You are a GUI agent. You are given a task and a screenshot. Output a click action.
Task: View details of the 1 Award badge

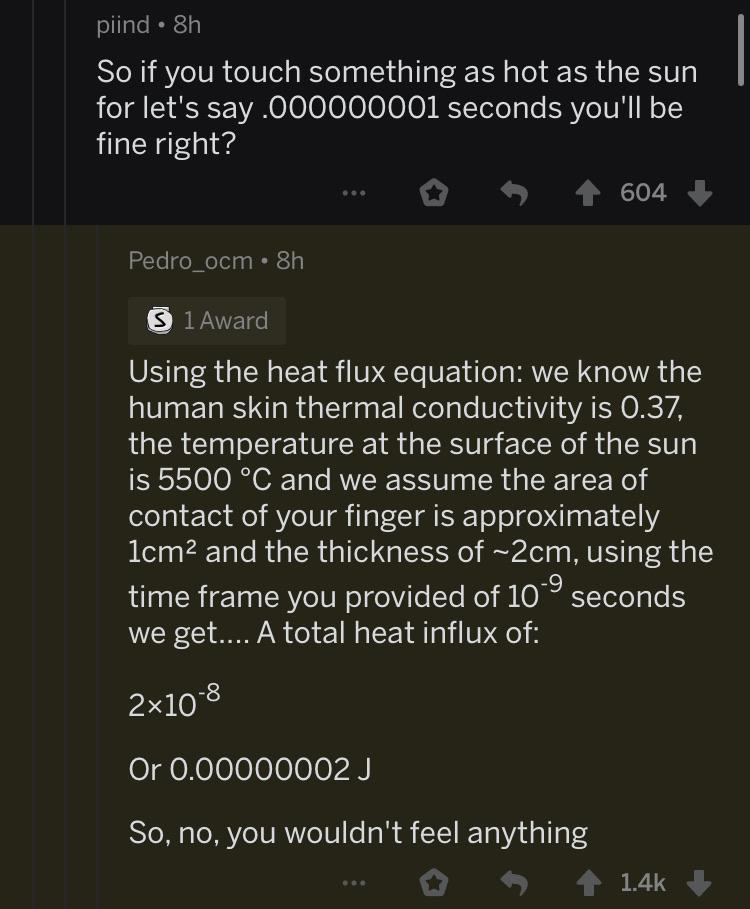pos(207,320)
